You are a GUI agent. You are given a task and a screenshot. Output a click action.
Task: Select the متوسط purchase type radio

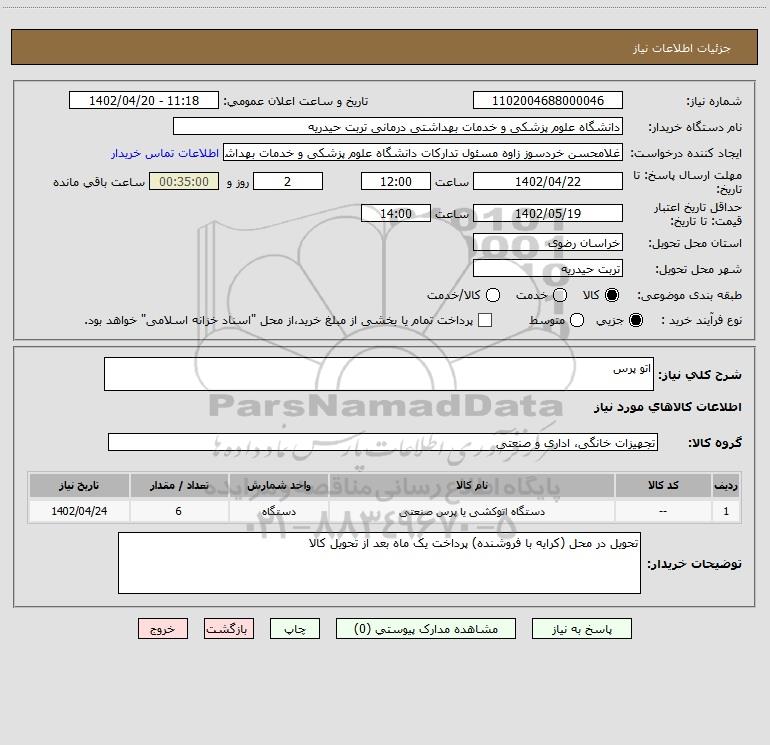[x=577, y=320]
